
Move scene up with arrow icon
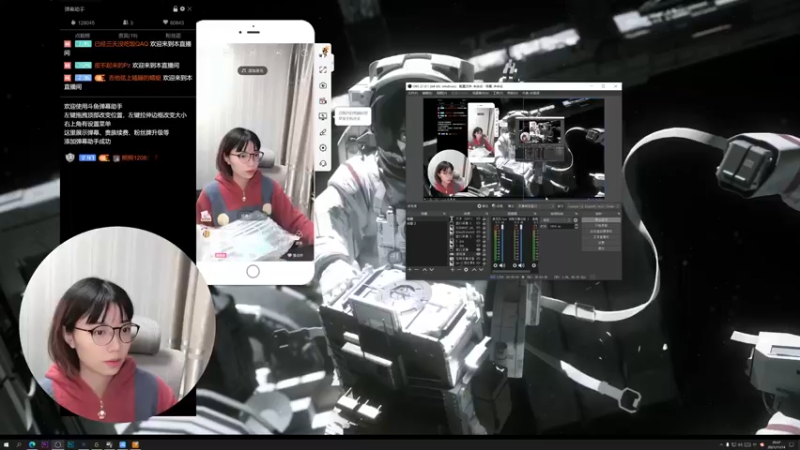424,269
